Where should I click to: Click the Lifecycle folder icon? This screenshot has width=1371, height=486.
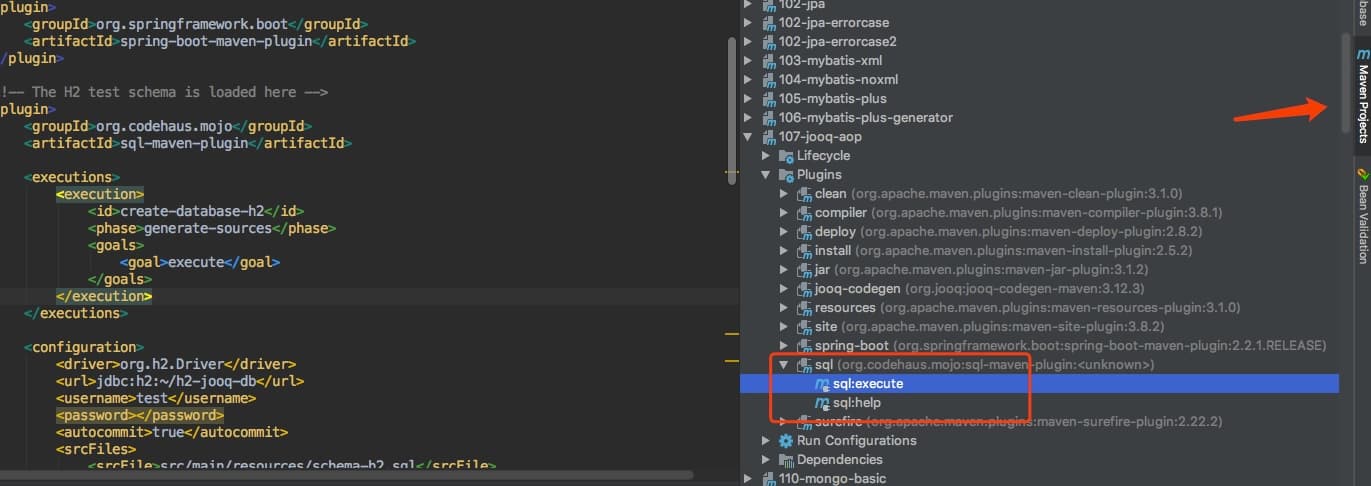786,156
